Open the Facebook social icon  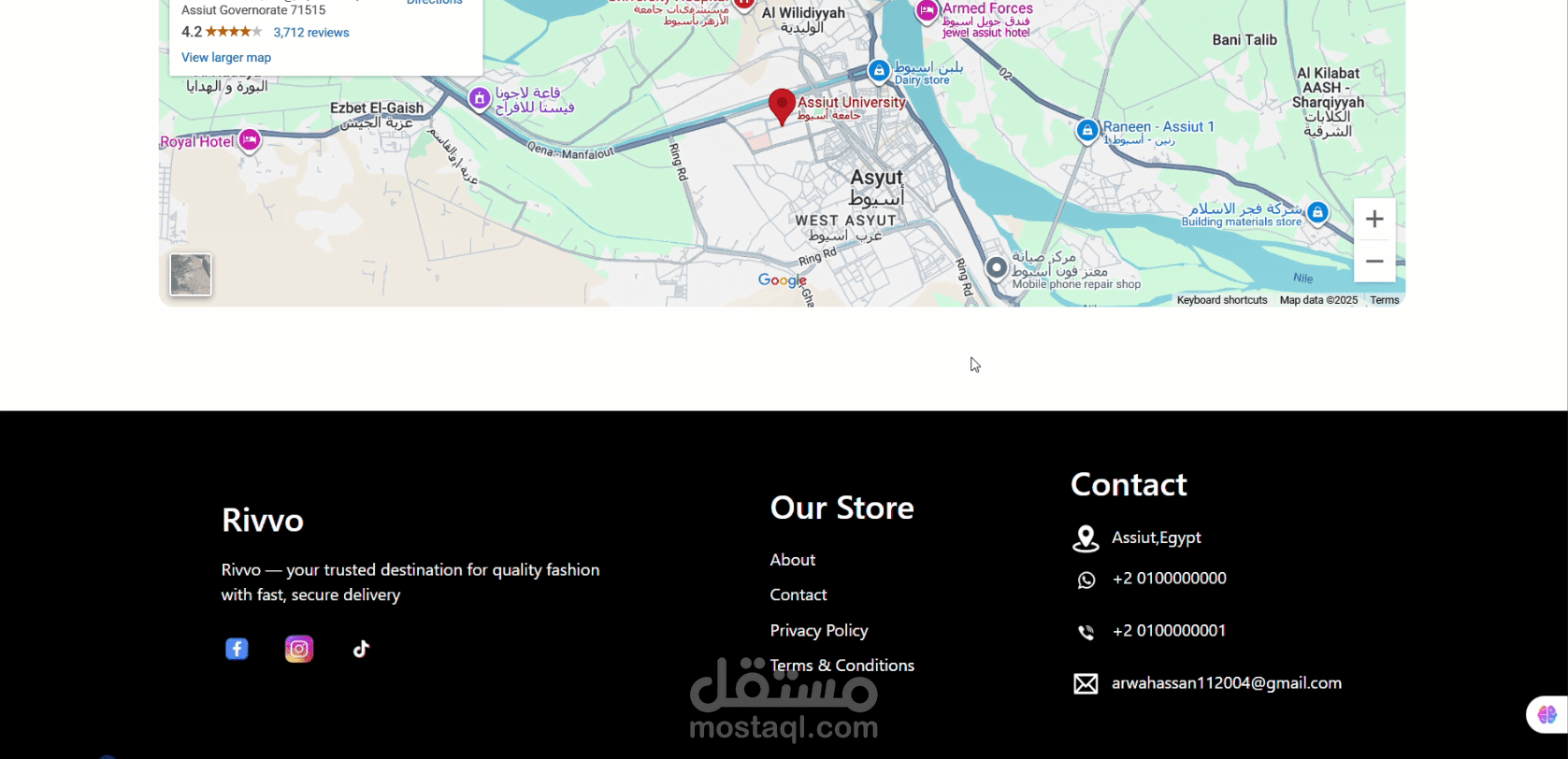click(x=237, y=649)
